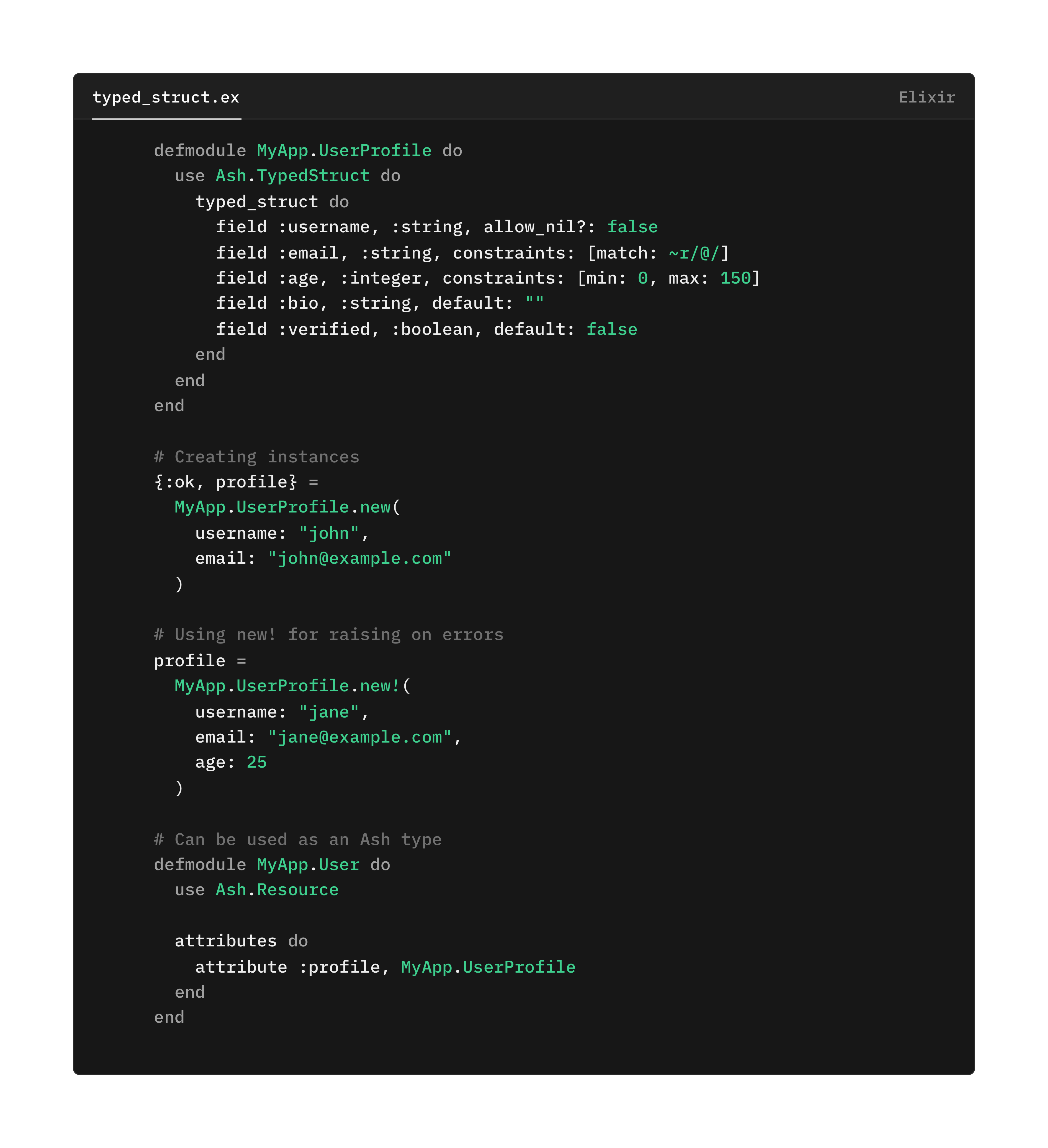Click the :username field atom
The height and width of the screenshot is (1148, 1048).
[x=324, y=227]
